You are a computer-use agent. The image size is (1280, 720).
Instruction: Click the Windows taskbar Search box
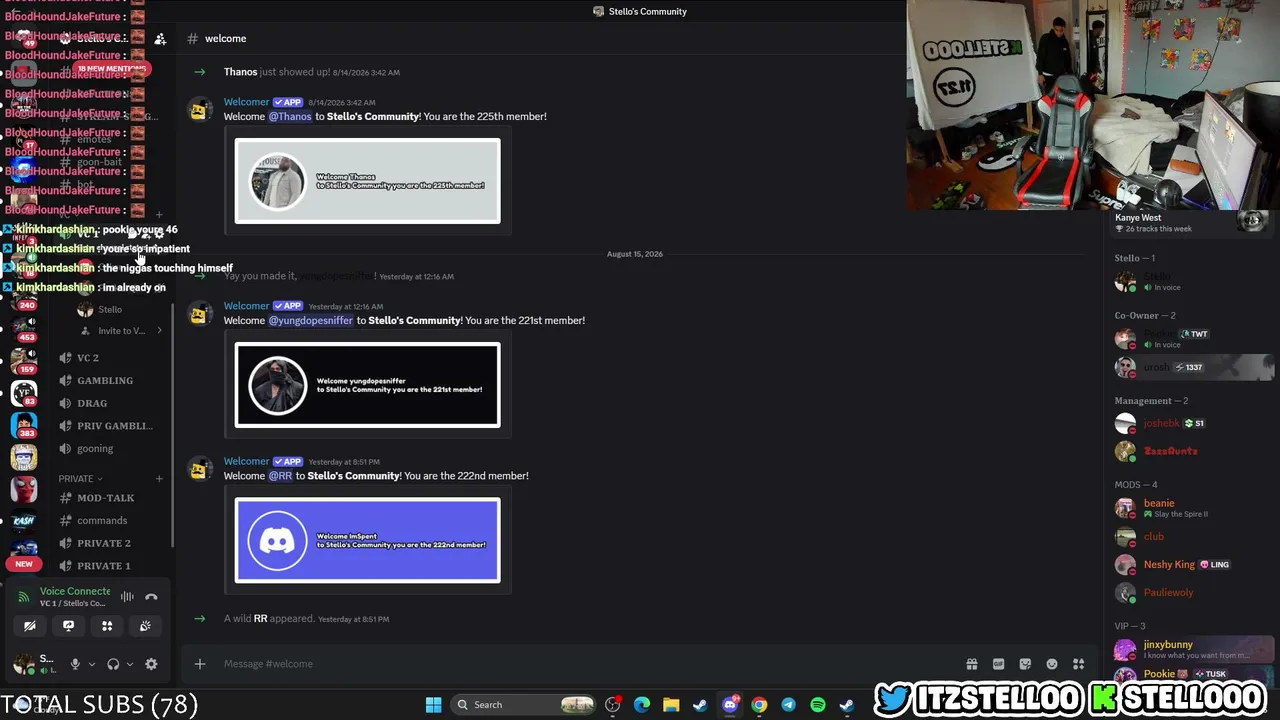[x=523, y=705]
